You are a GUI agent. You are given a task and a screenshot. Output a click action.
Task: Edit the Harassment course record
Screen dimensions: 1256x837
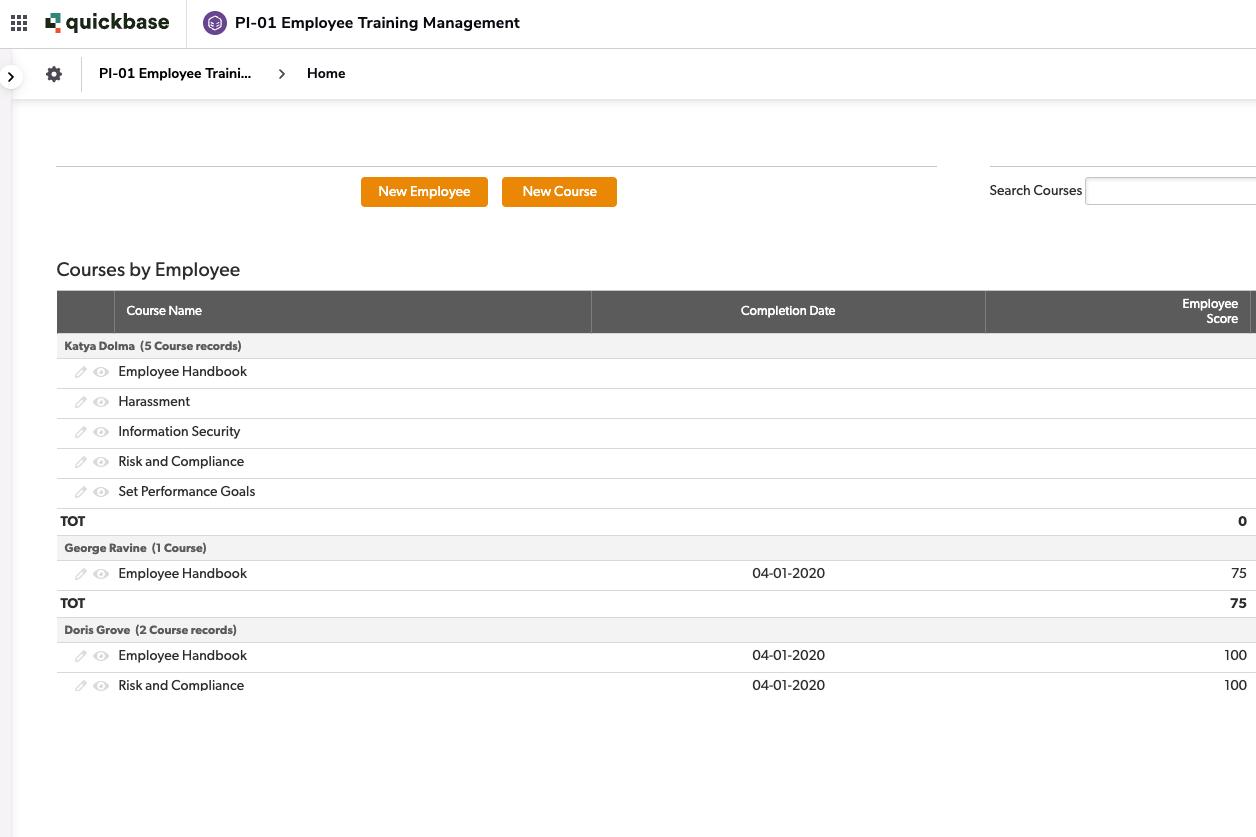[80, 401]
